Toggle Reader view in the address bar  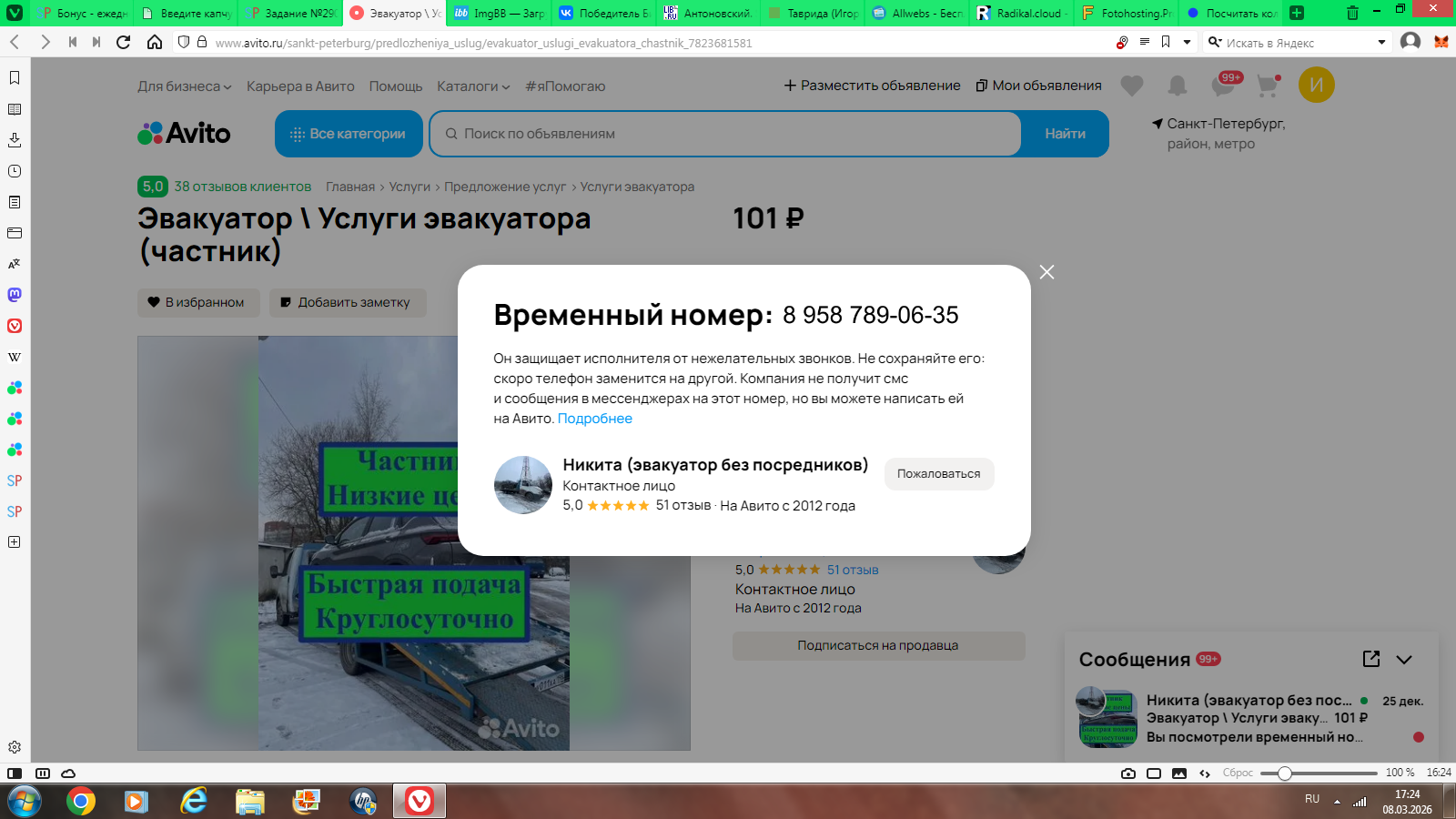tap(1144, 42)
